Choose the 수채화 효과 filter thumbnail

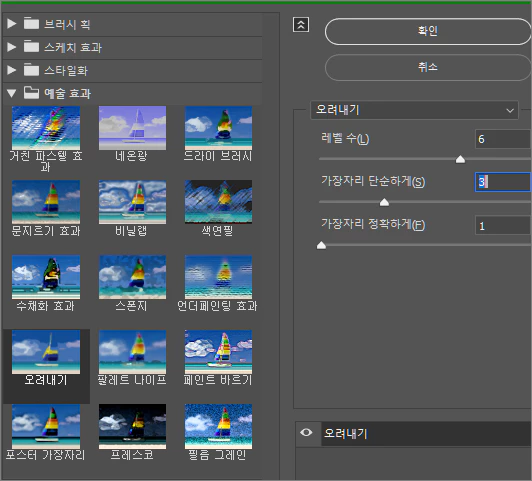pos(46,277)
